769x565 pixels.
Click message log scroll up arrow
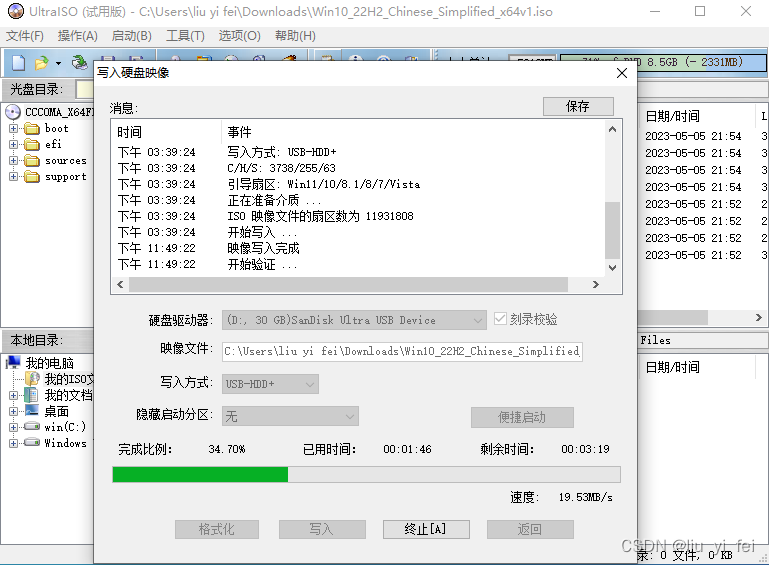pos(612,129)
